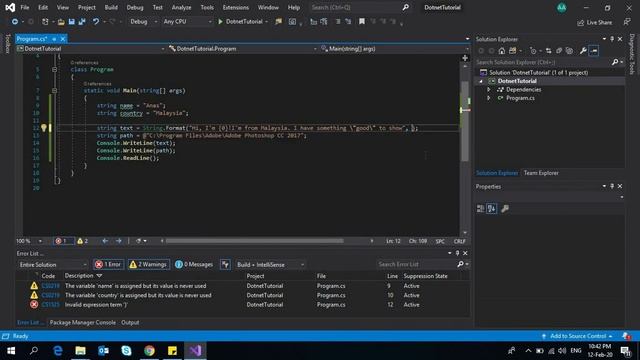Open the Build menu
Viewport: 640px width, 360px height.
(x=111, y=7)
